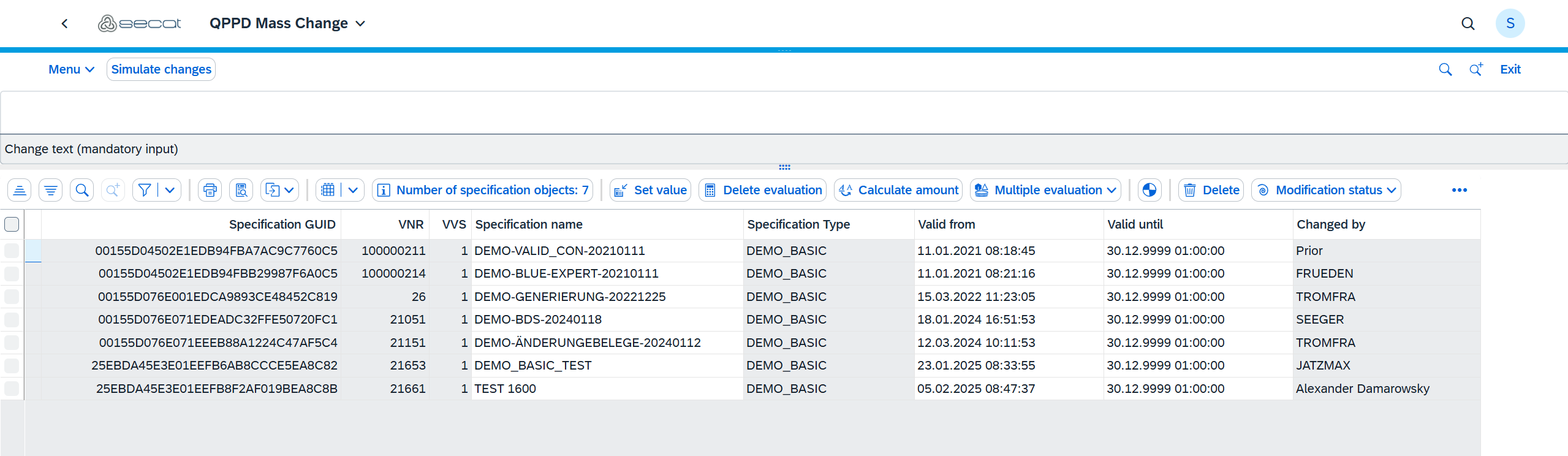The image size is (1568, 456).
Task: Open the toolbar overflow three-dots menu
Action: pyautogui.click(x=1459, y=190)
